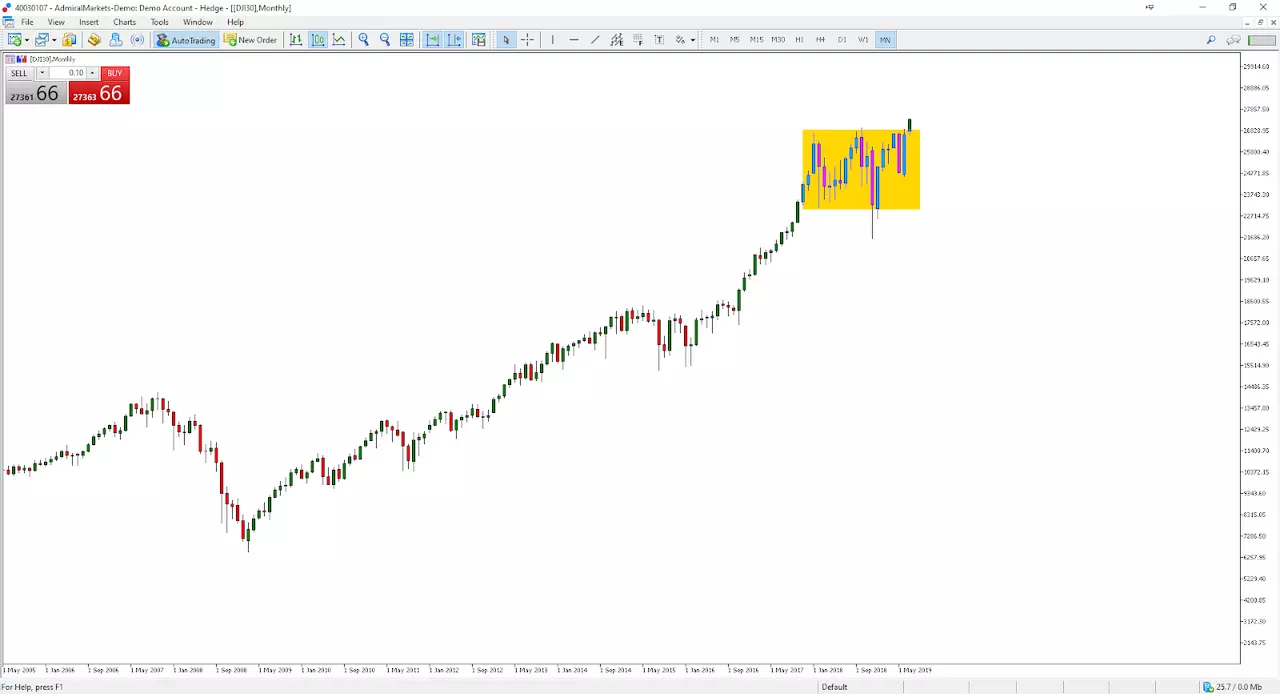
Task: Open the Navigator panel icon
Action: (x=116, y=40)
